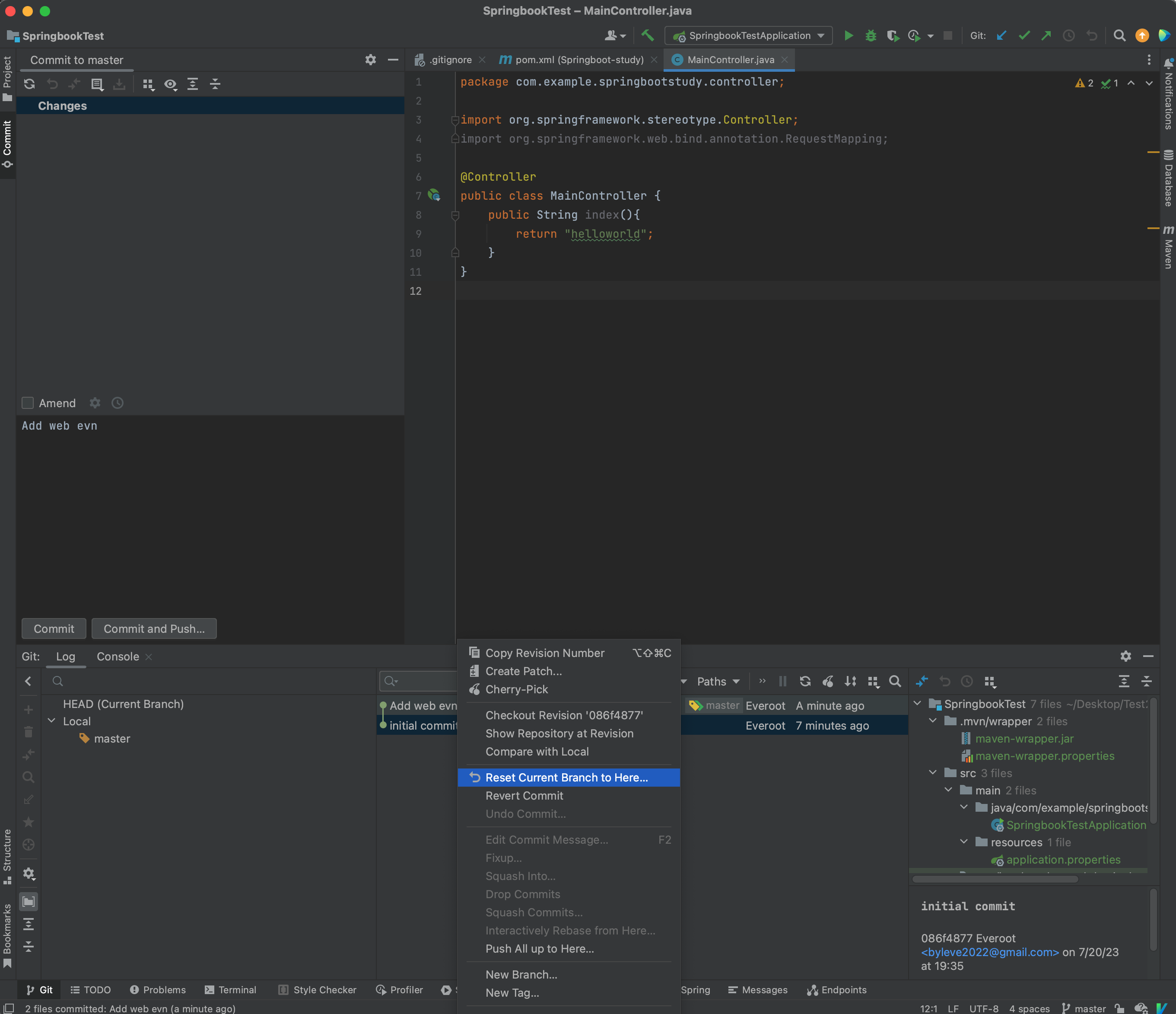This screenshot has width=1176, height=1014.
Task: Toggle IntelliSort in log toolbar
Action: pos(850,681)
